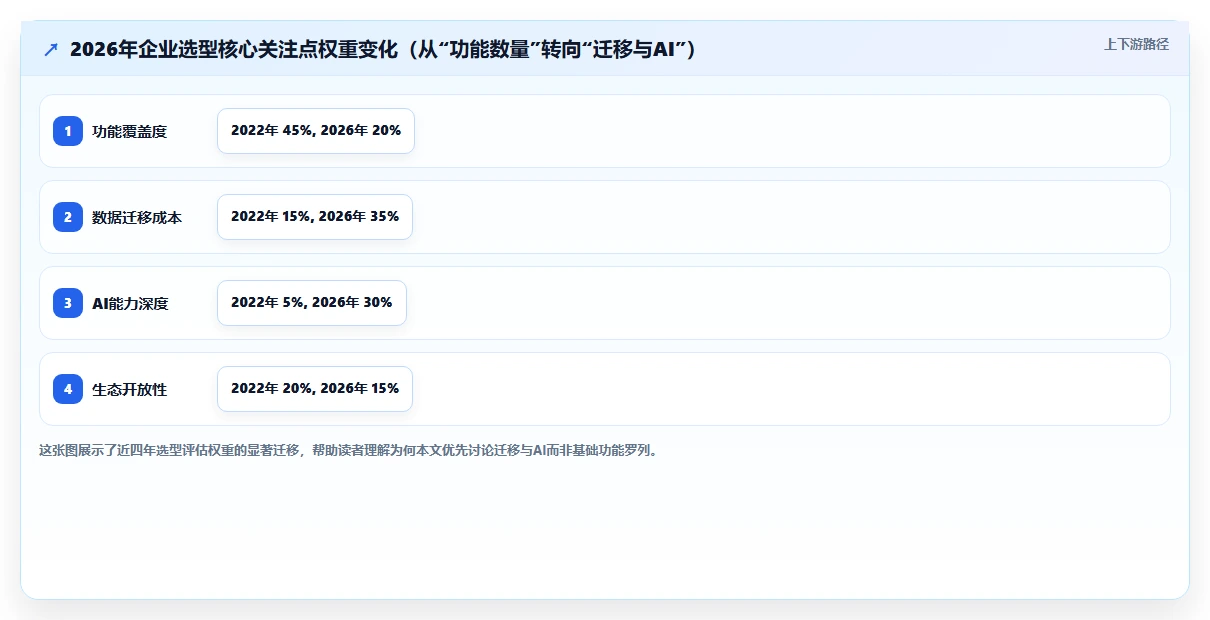Image resolution: width=1210 pixels, height=620 pixels.
Task: Select the 生态开放性 label
Action: click(x=130, y=389)
